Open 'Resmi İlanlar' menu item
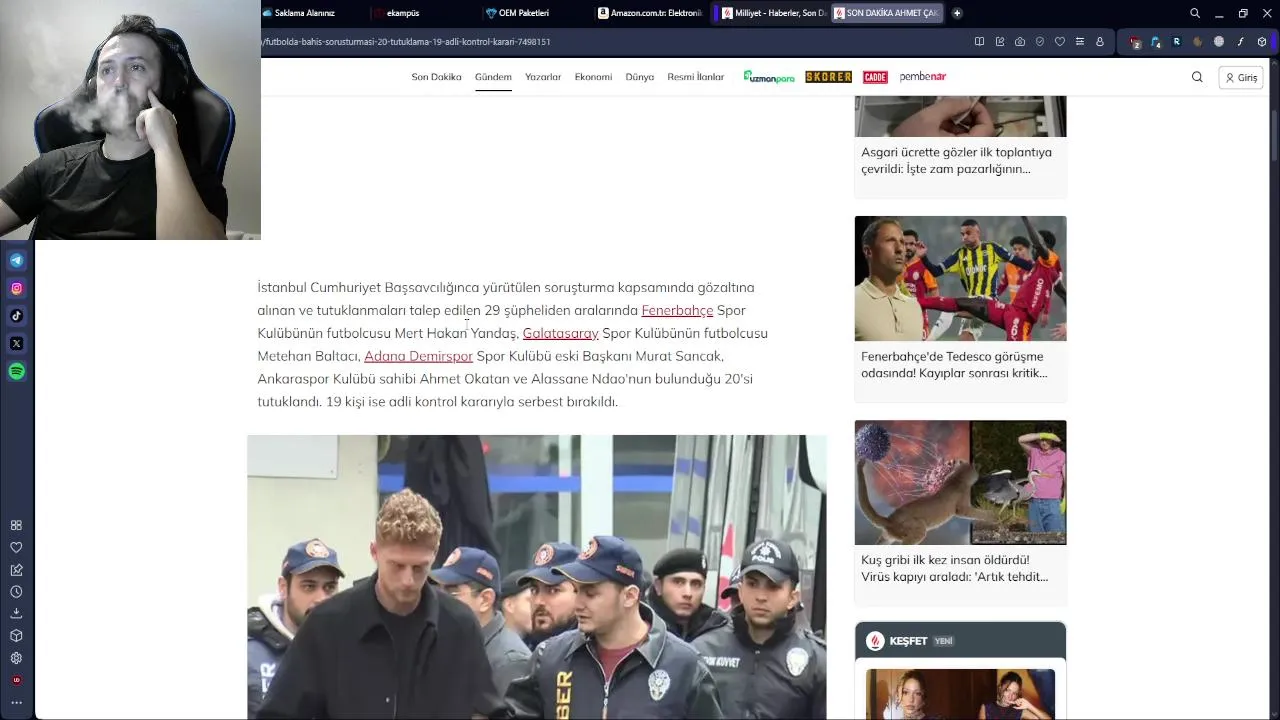 [696, 77]
